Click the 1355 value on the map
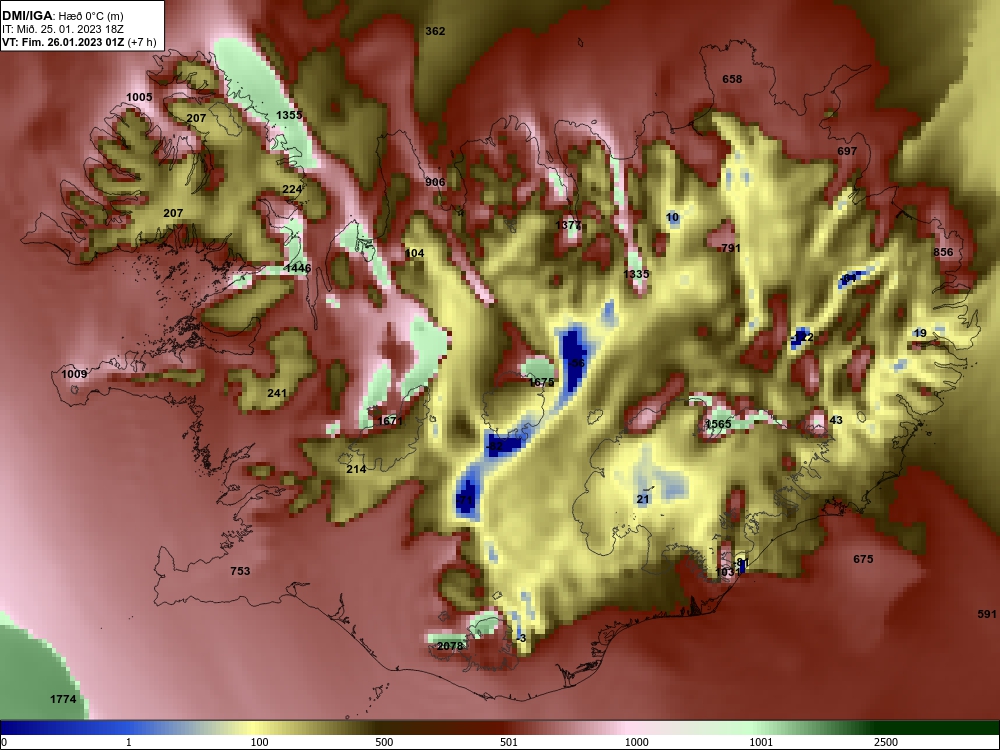1000x750 pixels. tap(289, 115)
